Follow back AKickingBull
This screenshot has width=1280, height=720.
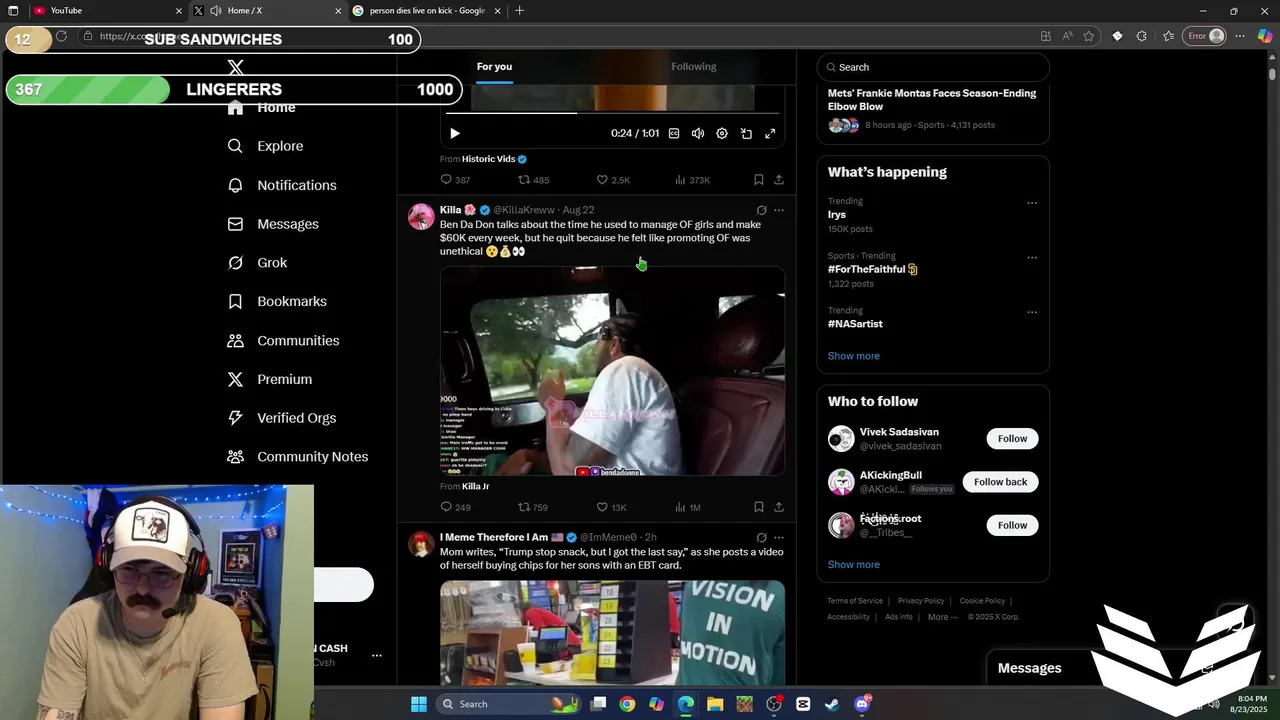1000,482
